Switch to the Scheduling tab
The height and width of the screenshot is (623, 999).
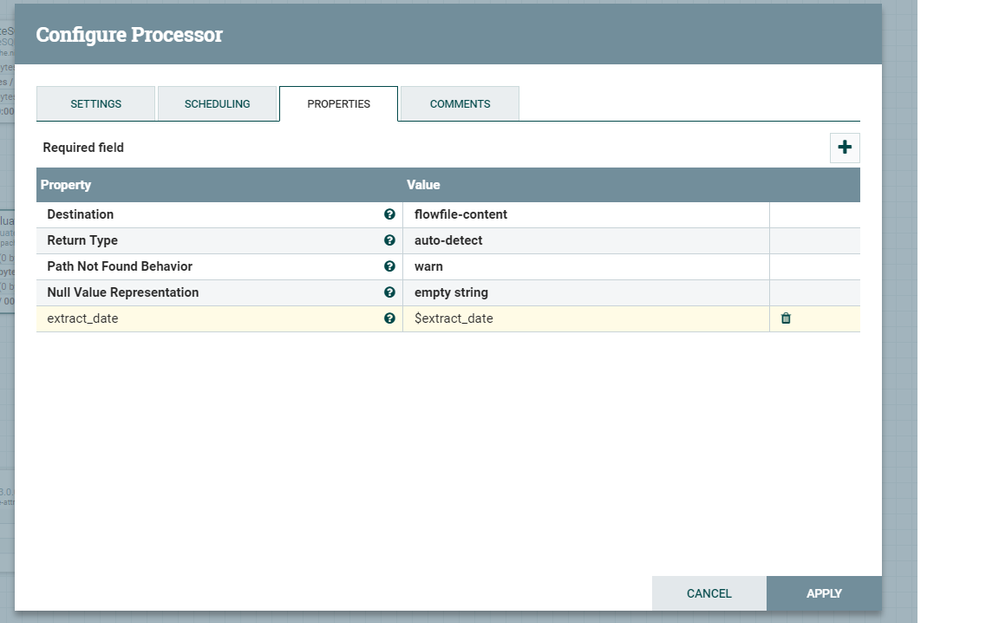tap(217, 104)
